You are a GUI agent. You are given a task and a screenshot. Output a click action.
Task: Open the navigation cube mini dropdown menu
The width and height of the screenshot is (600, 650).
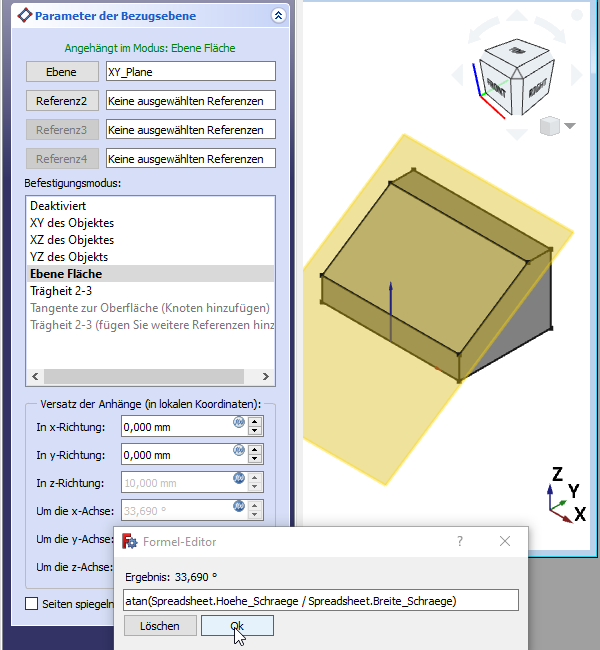(570, 126)
